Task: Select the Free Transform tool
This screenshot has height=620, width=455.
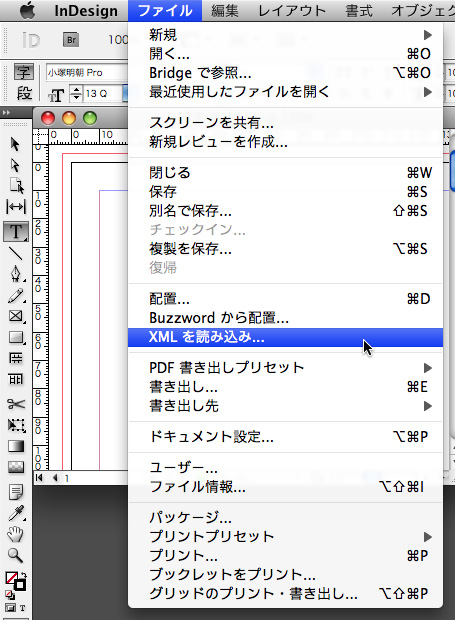Action: 16,425
